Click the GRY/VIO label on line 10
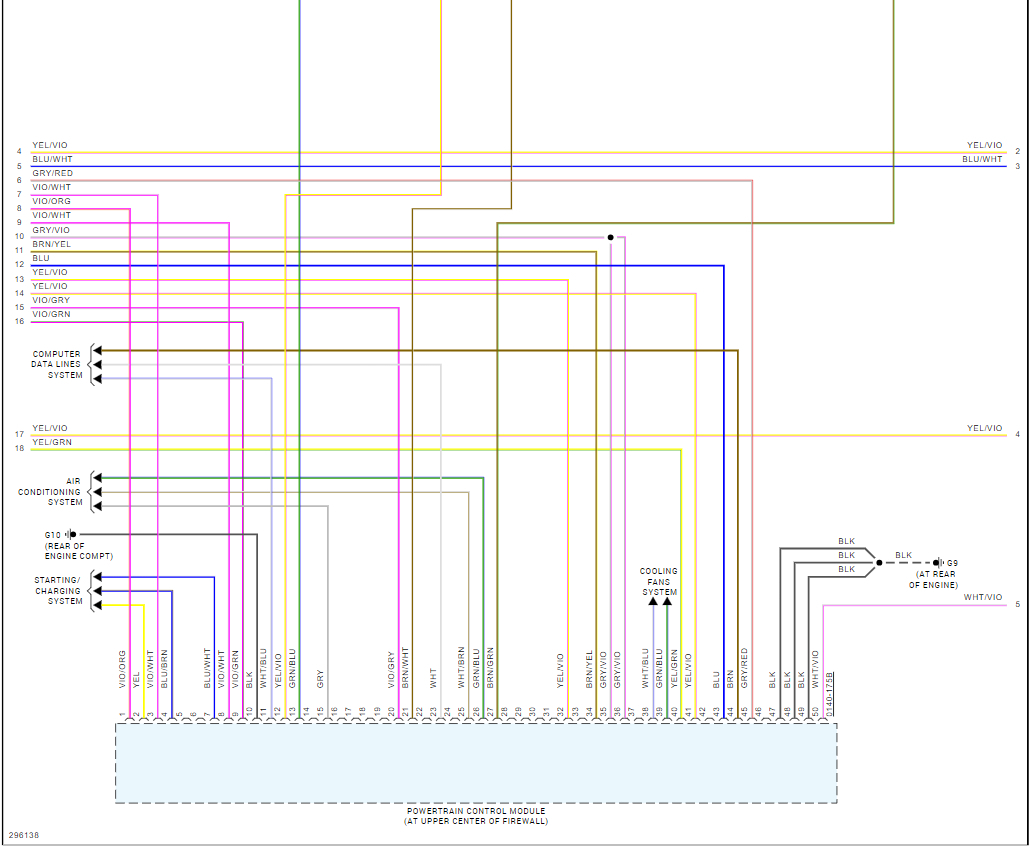This screenshot has width=1030, height=849. click(x=51, y=230)
